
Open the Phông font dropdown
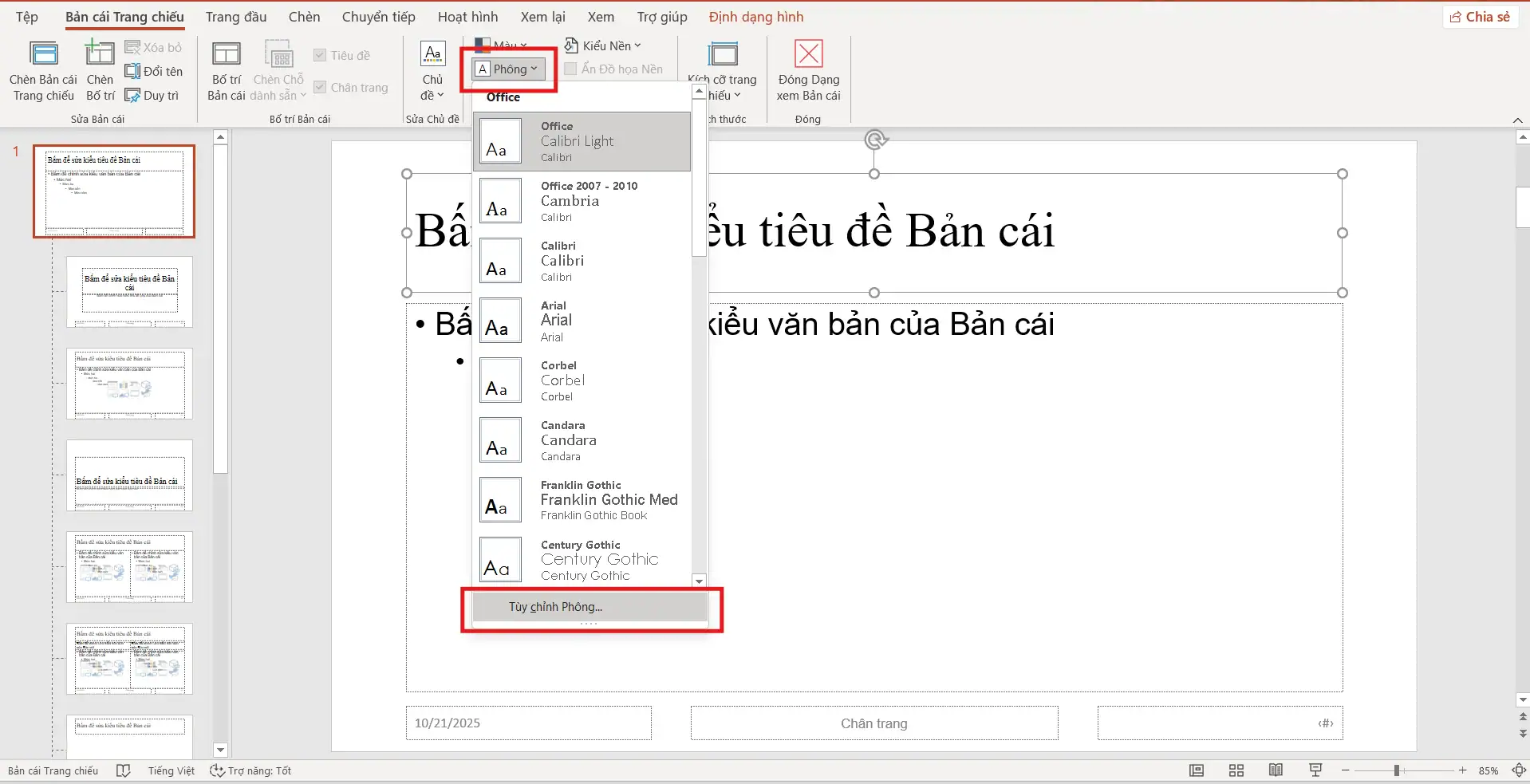point(508,69)
